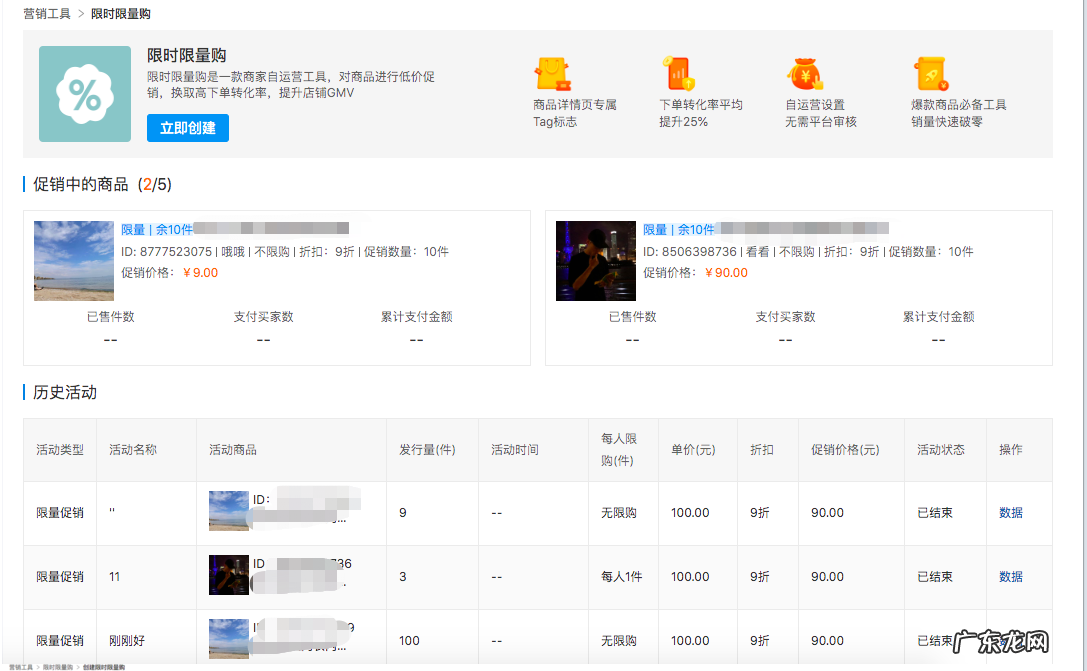Click the finger icon under 自运营设置 money bag
The height and width of the screenshot is (671, 1087).
[x=817, y=85]
